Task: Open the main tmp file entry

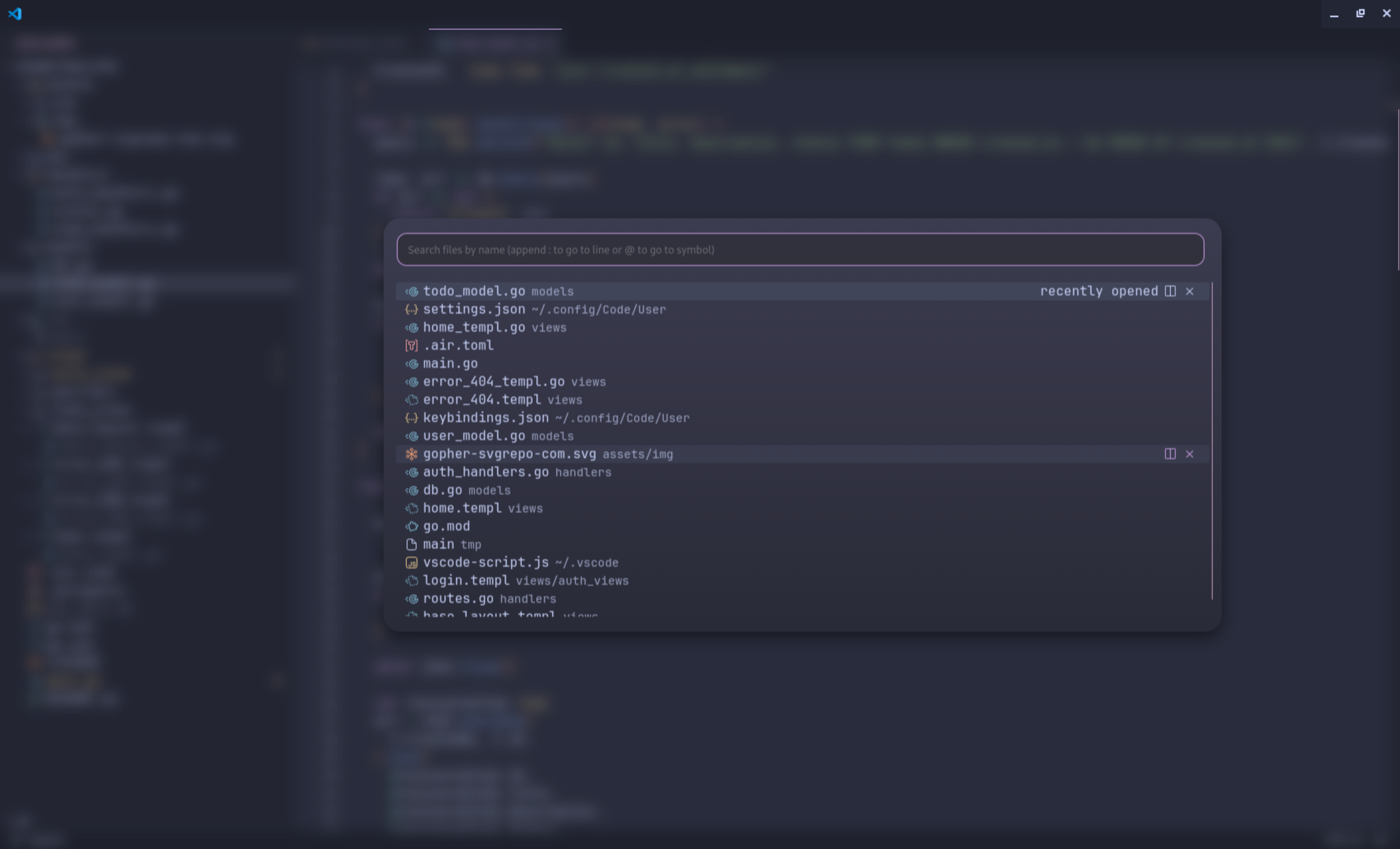Action: click(802, 544)
